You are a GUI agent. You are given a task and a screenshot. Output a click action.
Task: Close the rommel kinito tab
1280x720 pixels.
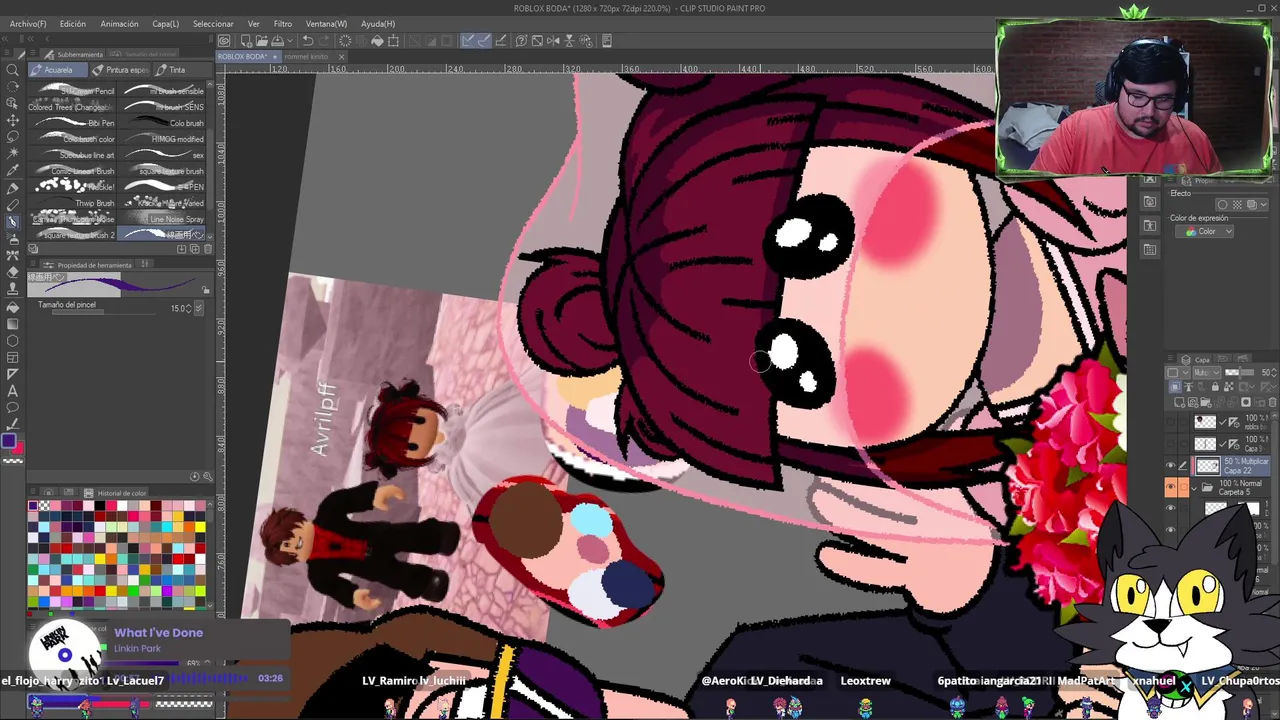[x=342, y=56]
